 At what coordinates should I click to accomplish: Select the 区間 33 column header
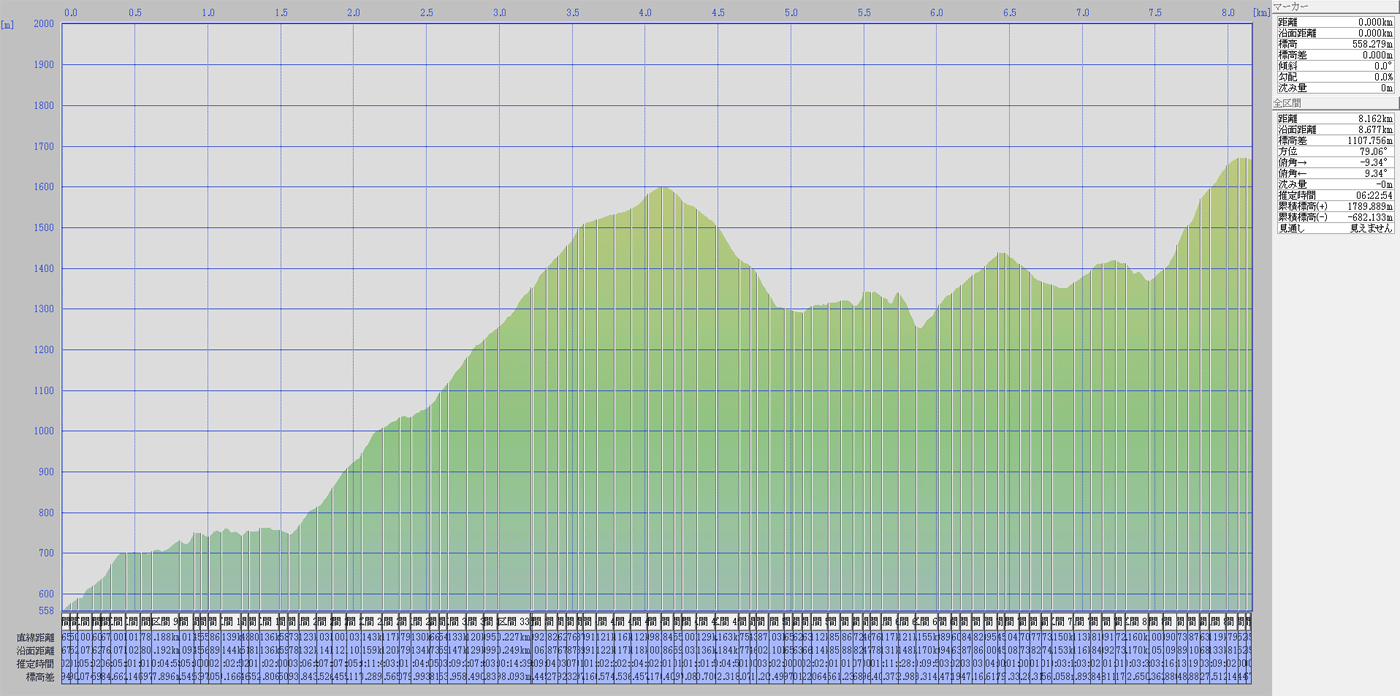pos(513,621)
